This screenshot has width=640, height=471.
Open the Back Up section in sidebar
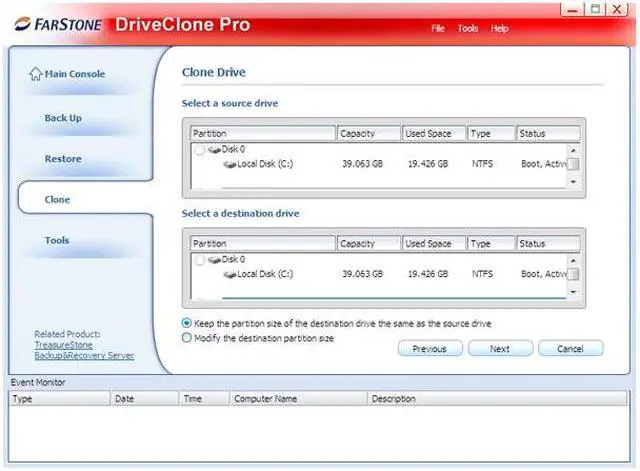coord(63,118)
